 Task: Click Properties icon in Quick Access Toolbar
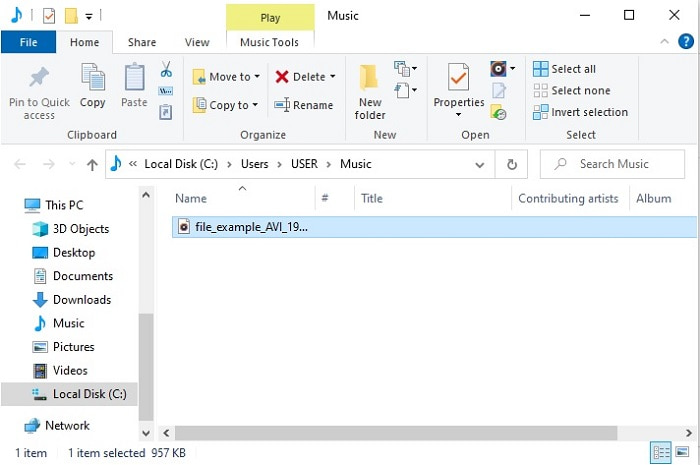point(49,16)
